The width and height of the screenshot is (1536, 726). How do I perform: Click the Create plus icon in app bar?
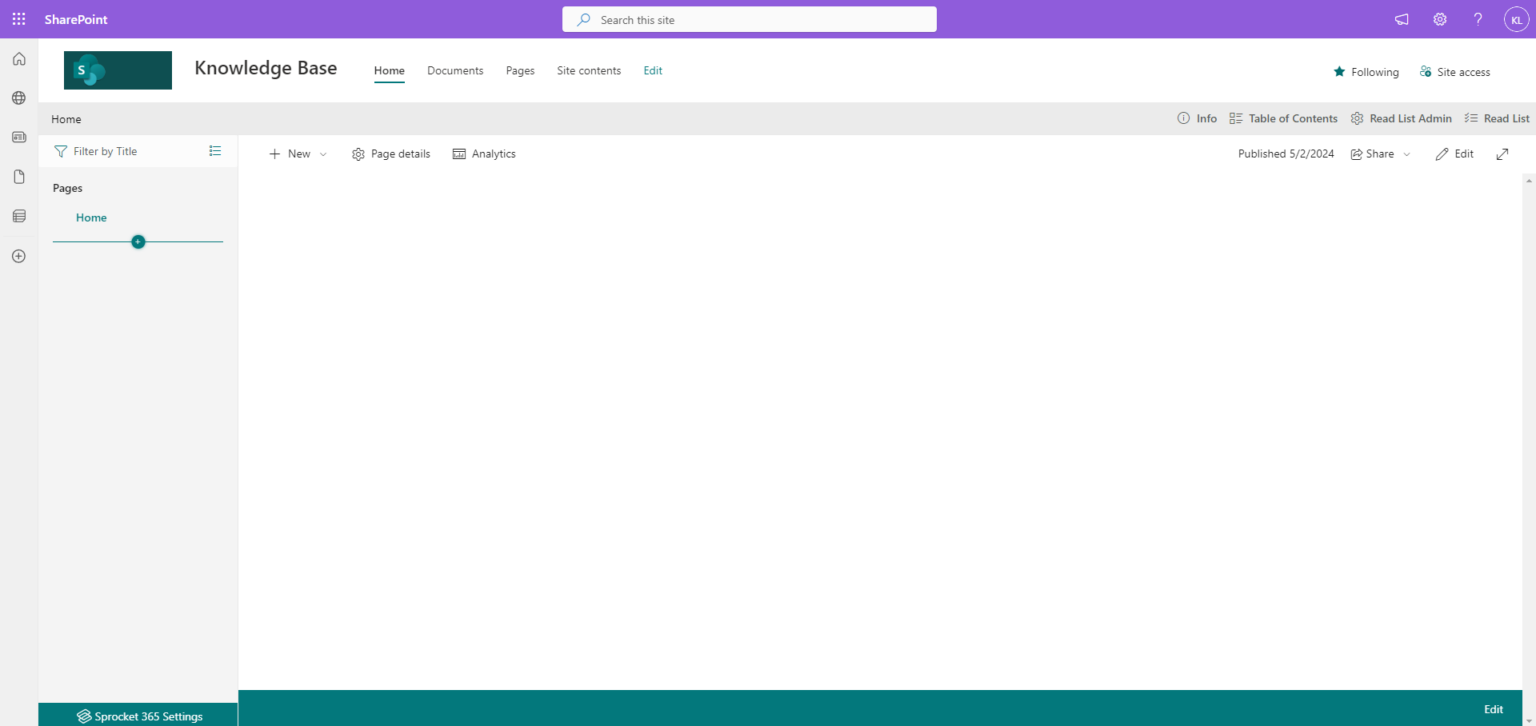18,256
